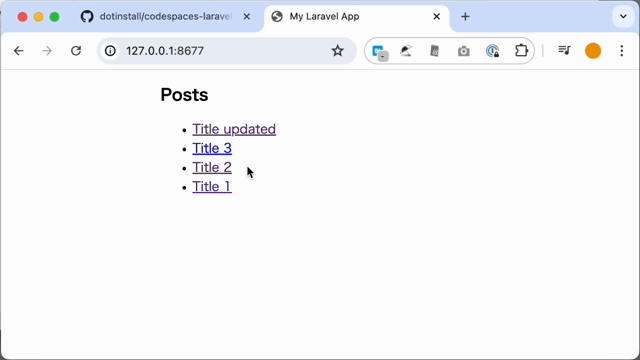Open Chrome three-dot menu
This screenshot has width=640, height=360.
coord(622,51)
